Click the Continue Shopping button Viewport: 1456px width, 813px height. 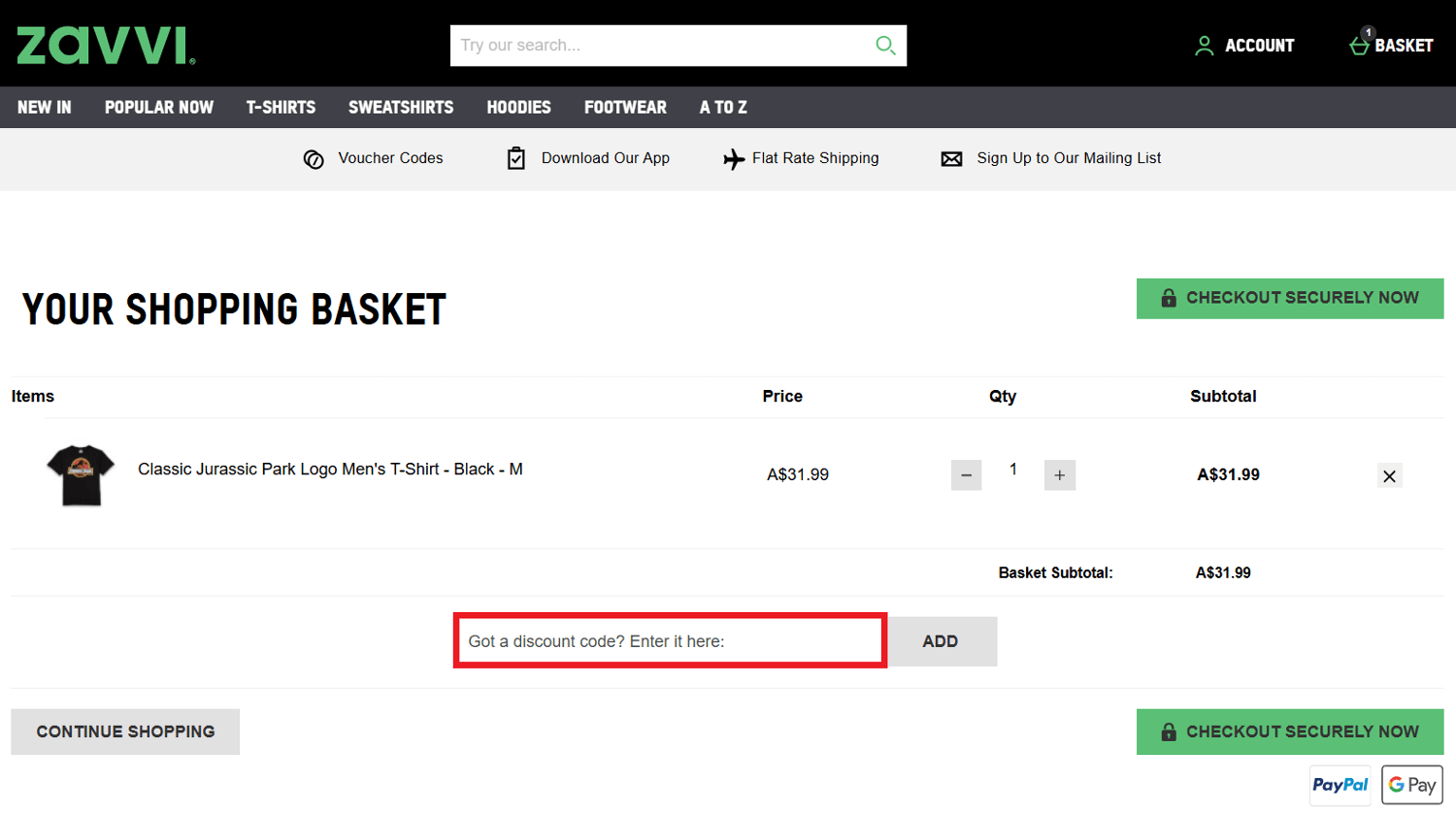point(125,732)
